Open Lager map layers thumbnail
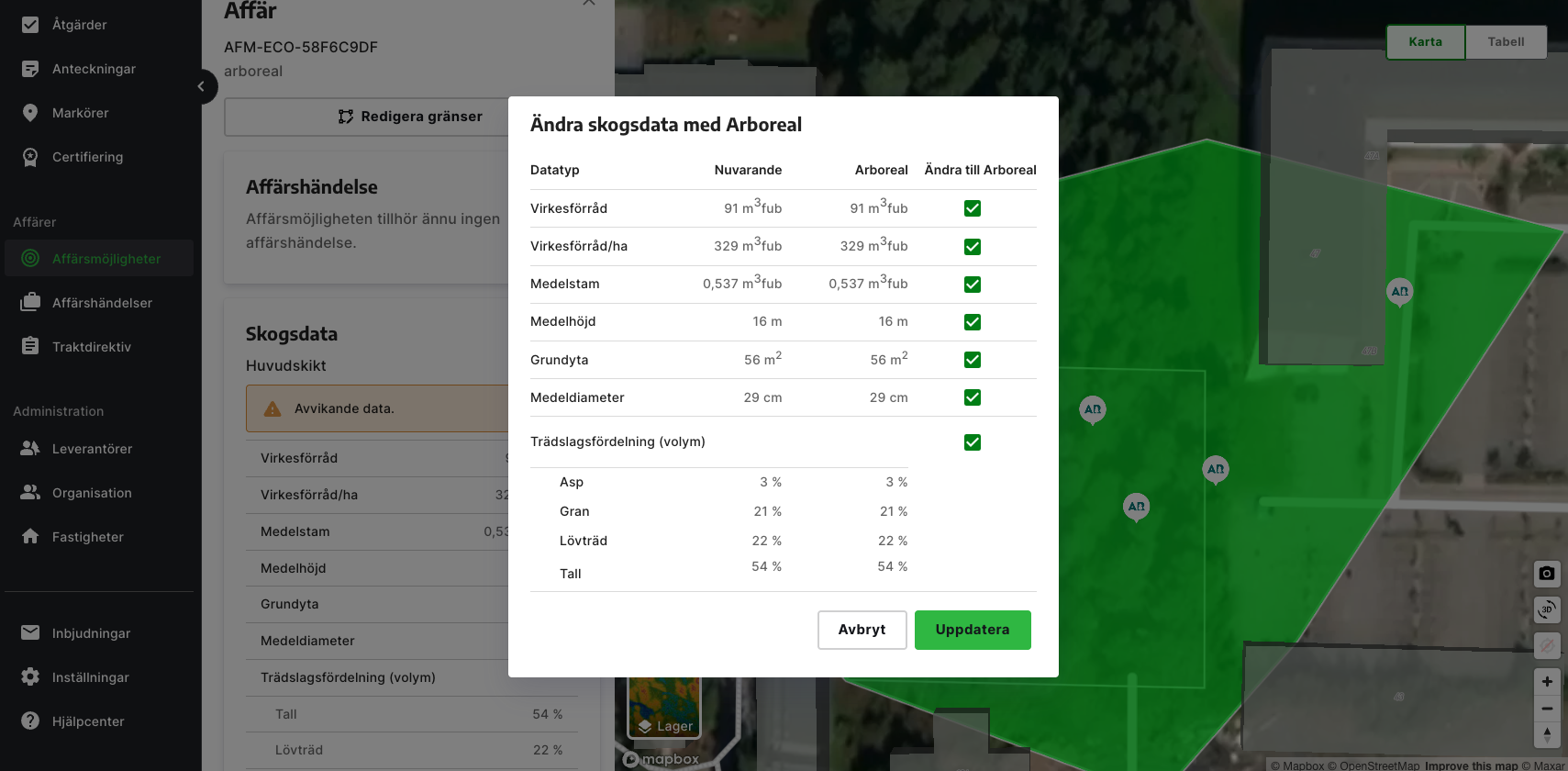The width and height of the screenshot is (1568, 771). tap(663, 708)
